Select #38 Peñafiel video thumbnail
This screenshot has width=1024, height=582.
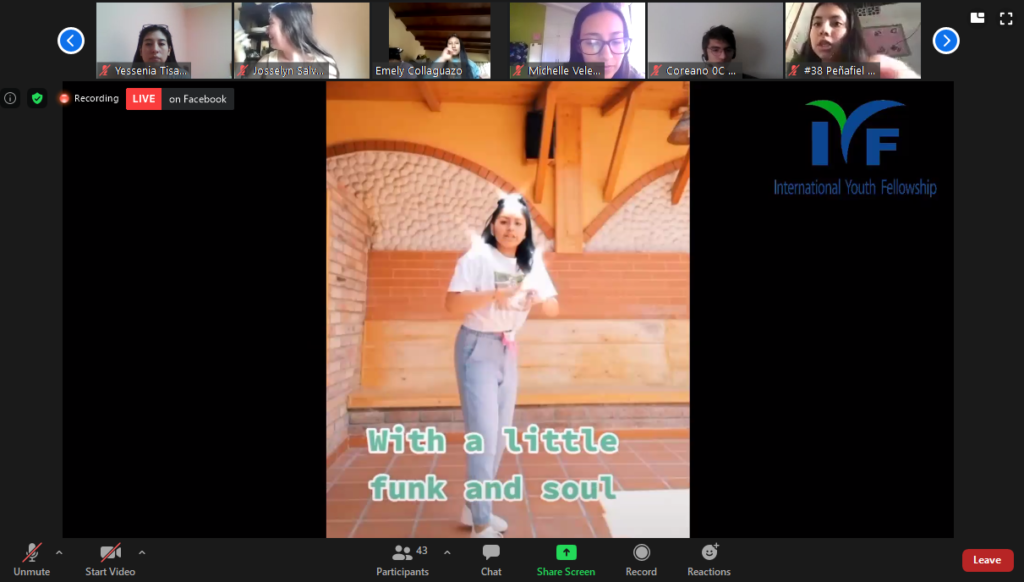point(853,40)
